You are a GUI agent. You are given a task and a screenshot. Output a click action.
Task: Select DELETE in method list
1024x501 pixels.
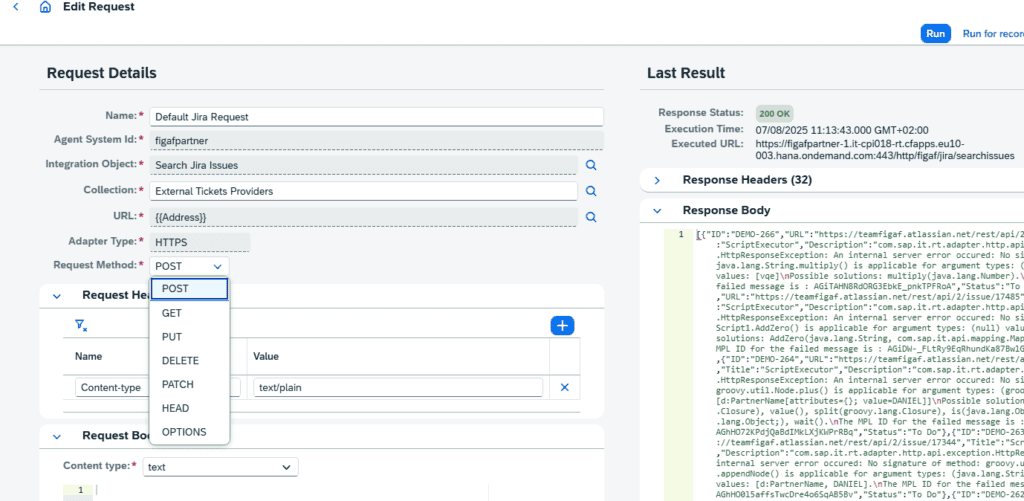coord(189,361)
